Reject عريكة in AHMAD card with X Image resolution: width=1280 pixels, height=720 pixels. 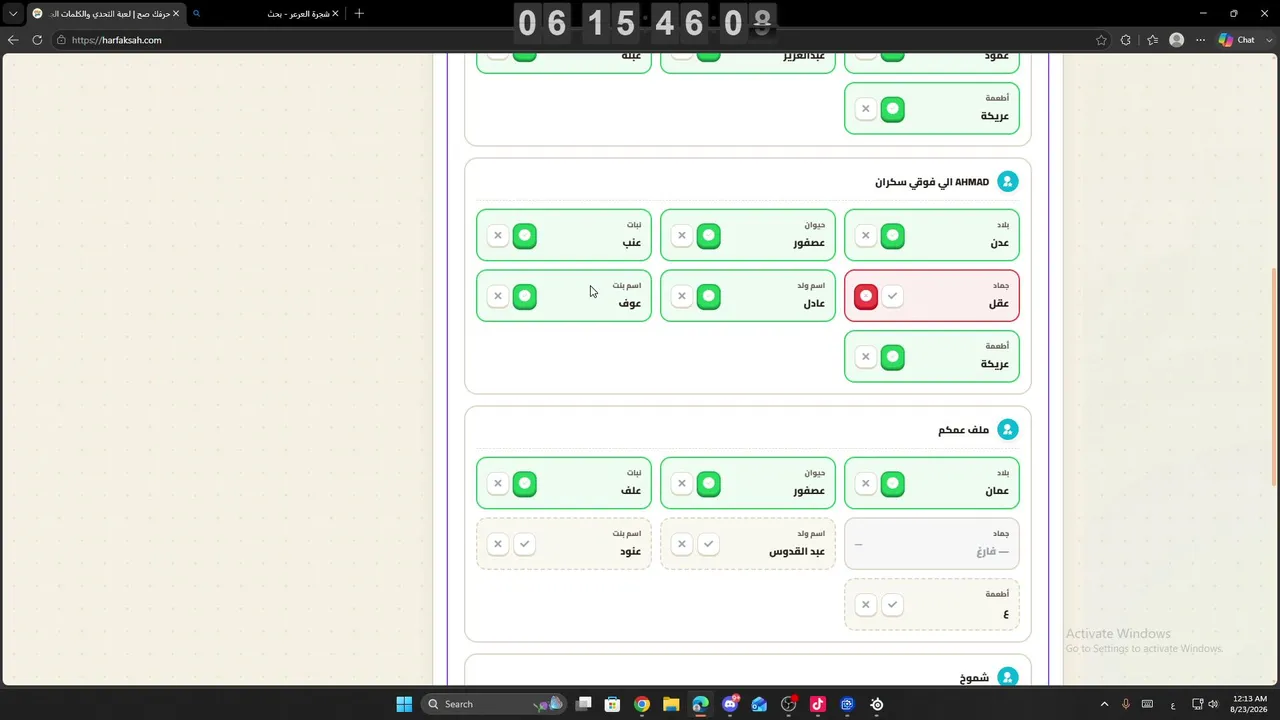pyautogui.click(x=866, y=357)
